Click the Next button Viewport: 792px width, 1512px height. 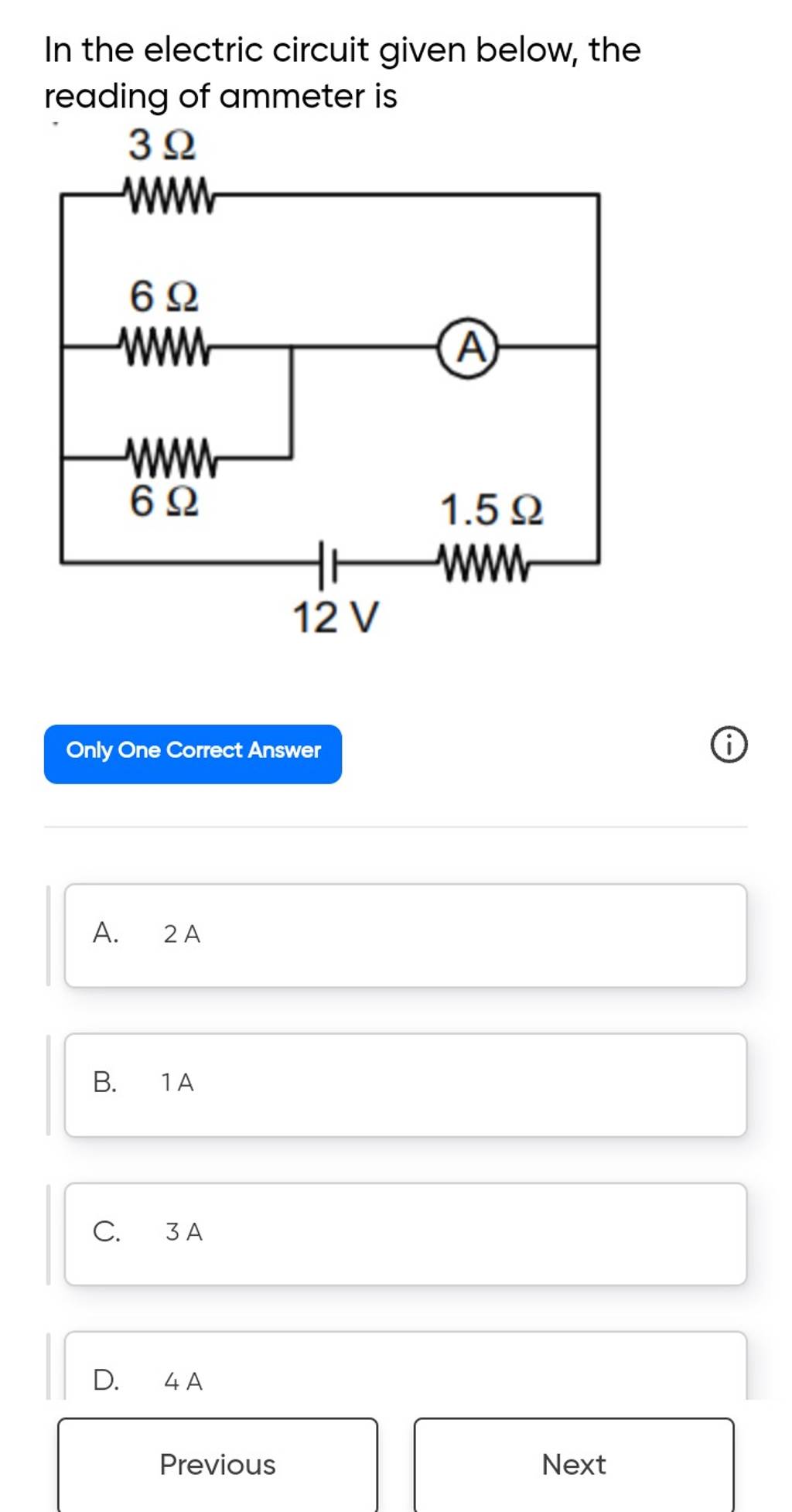coord(572,1465)
